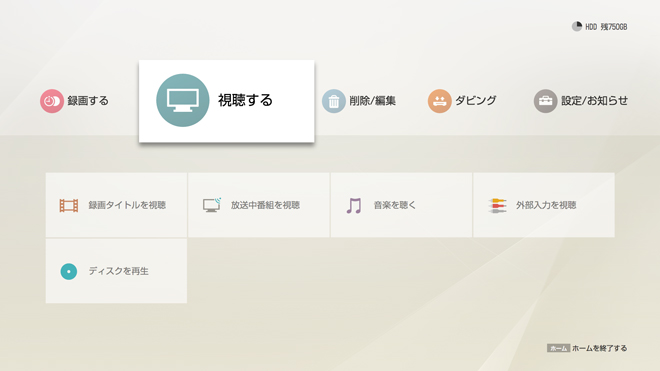The image size is (660, 371).
Task: Choose 外部入力を視聴 text
Action: click(x=546, y=206)
